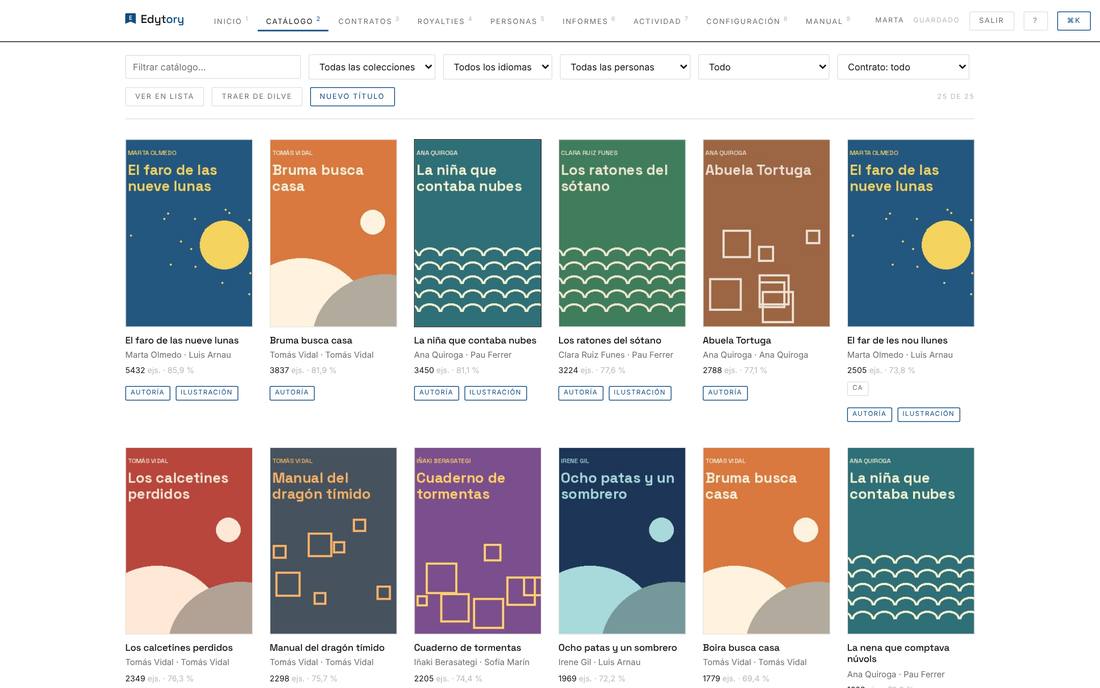Open the ⌘K command palette button
This screenshot has height=688, width=1100.
[x=1073, y=21]
